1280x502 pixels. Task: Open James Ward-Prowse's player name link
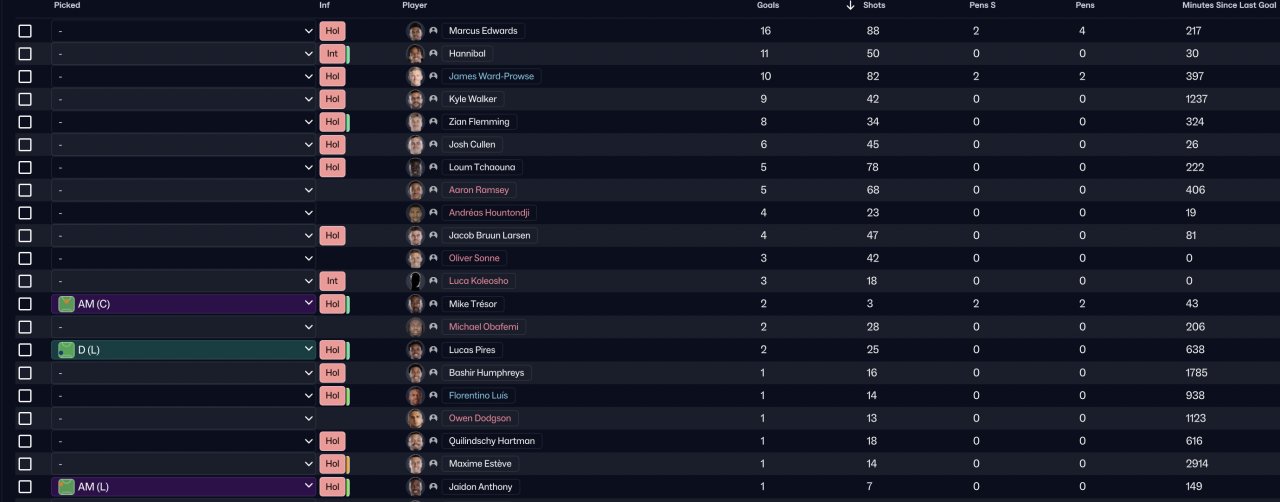pos(491,76)
